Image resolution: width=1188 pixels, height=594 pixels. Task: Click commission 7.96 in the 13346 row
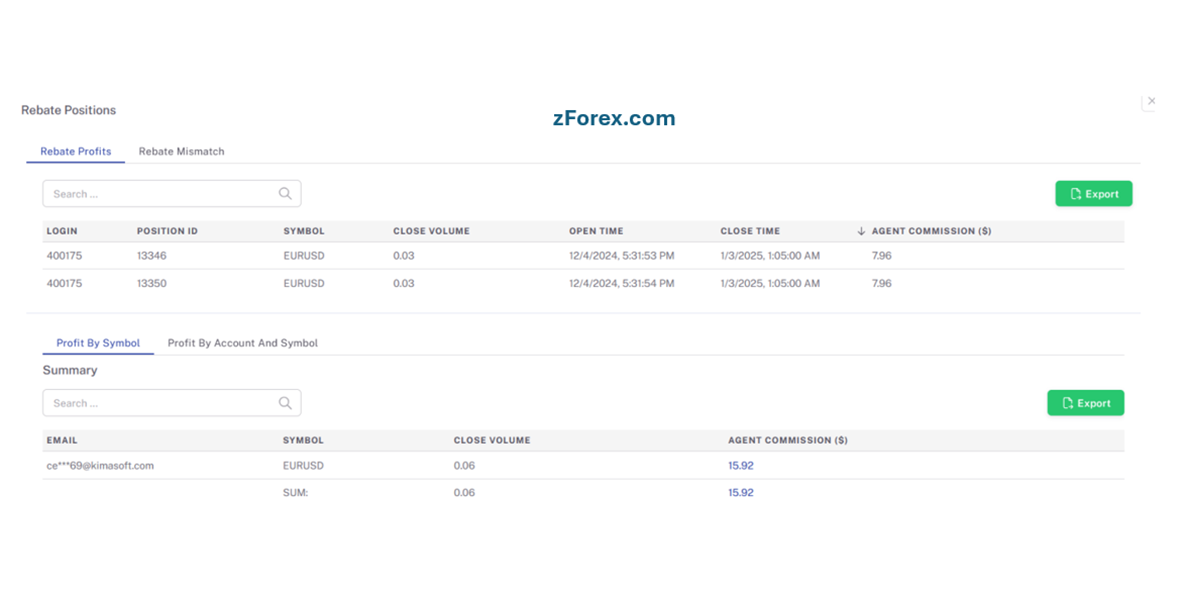tap(882, 256)
